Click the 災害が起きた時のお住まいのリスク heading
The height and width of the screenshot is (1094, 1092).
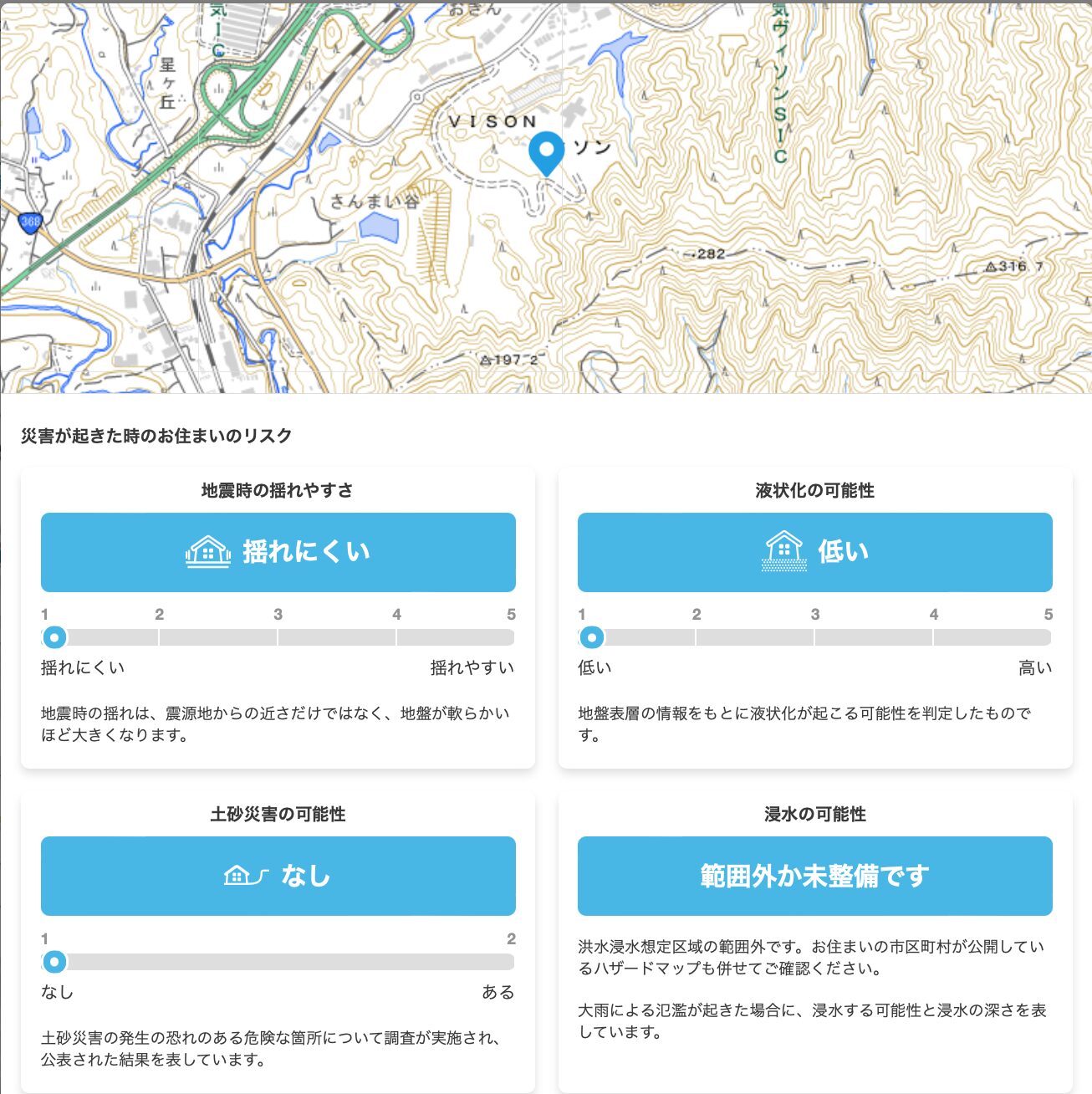(x=156, y=436)
